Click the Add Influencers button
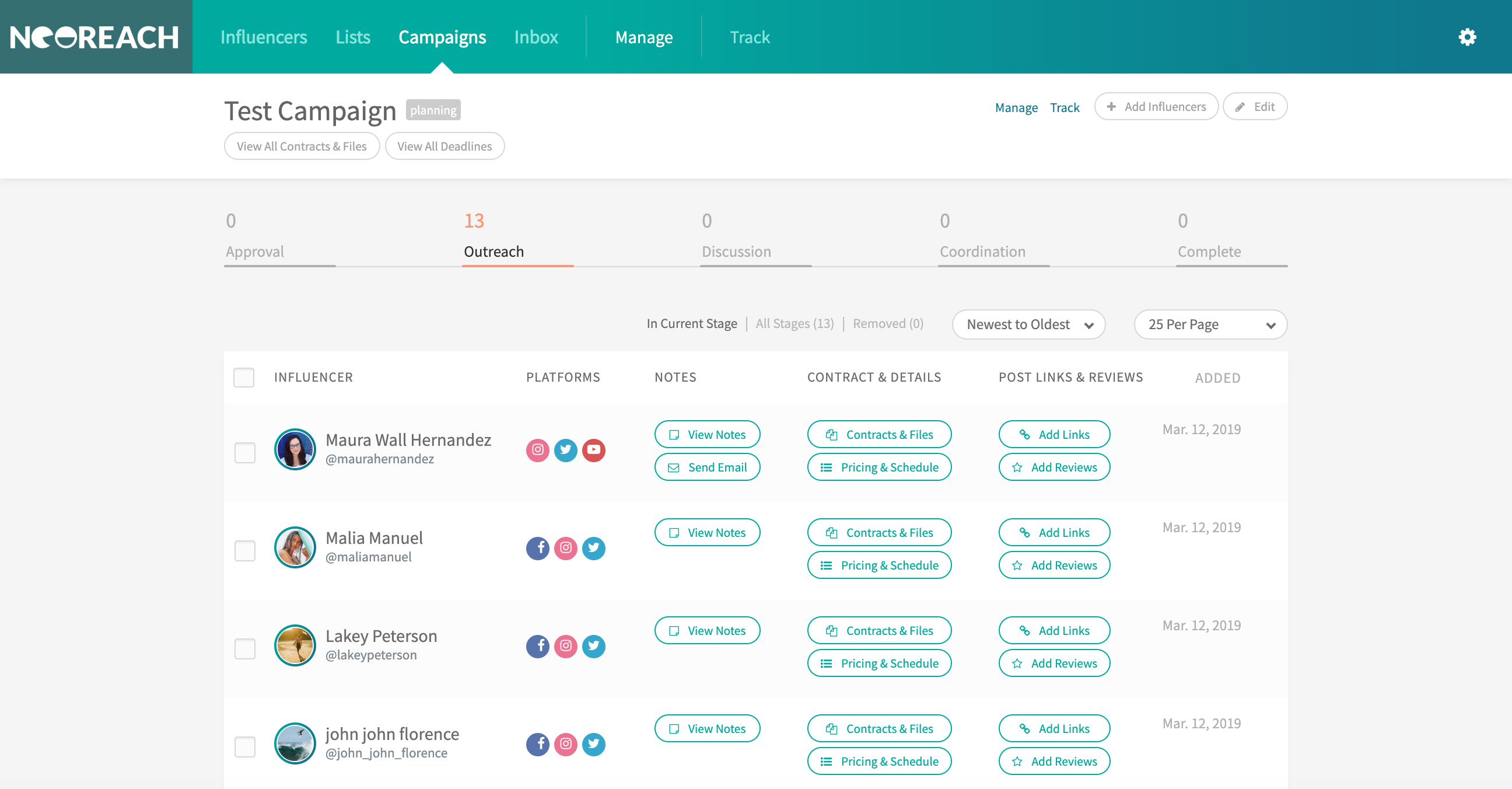The height and width of the screenshot is (789, 1512). tap(1156, 106)
